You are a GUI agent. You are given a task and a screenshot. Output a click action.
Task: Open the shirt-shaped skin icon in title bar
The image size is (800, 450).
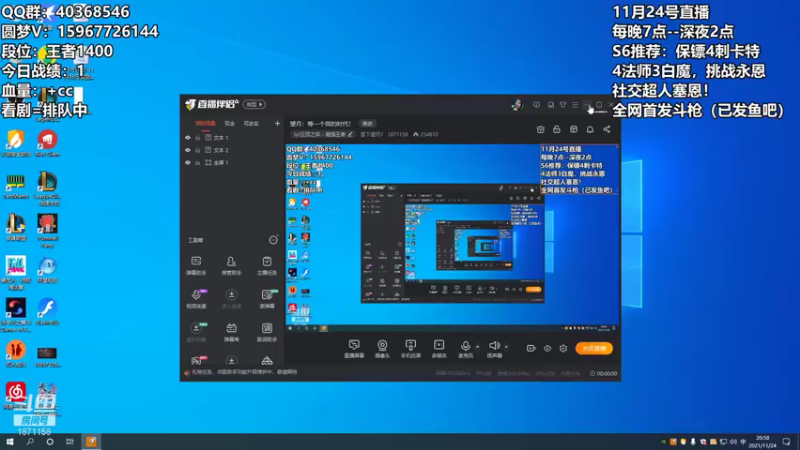click(563, 105)
